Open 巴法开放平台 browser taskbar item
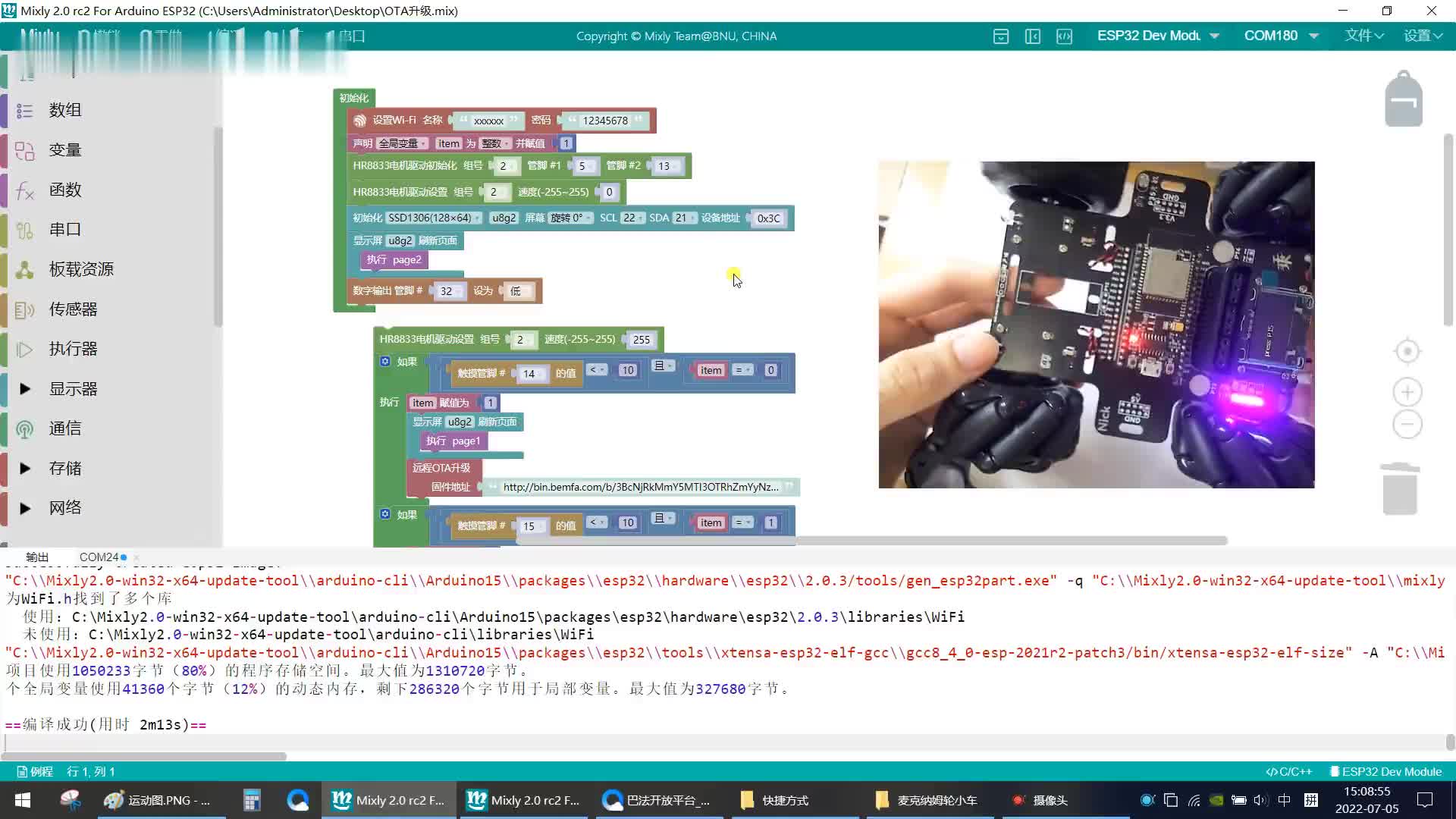Image resolution: width=1456 pixels, height=819 pixels. [x=658, y=800]
